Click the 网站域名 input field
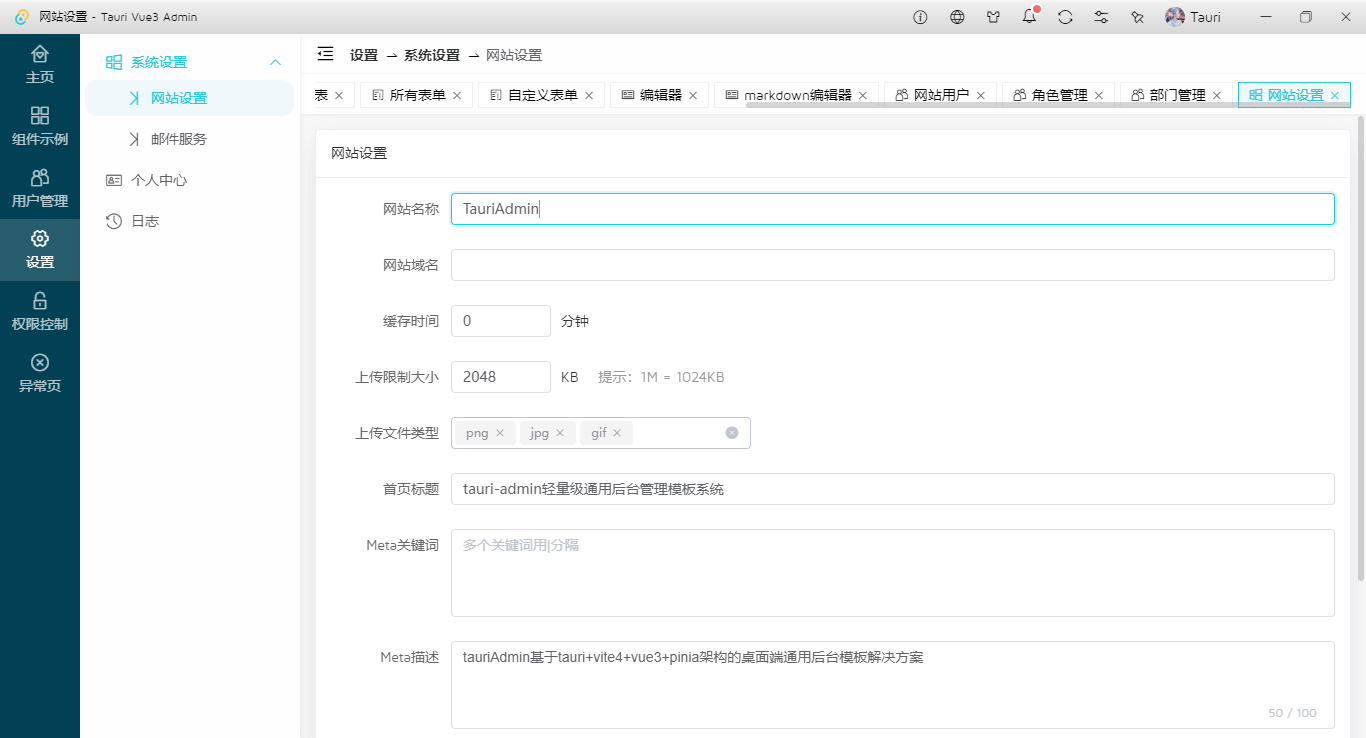The width and height of the screenshot is (1366, 738). [892, 264]
